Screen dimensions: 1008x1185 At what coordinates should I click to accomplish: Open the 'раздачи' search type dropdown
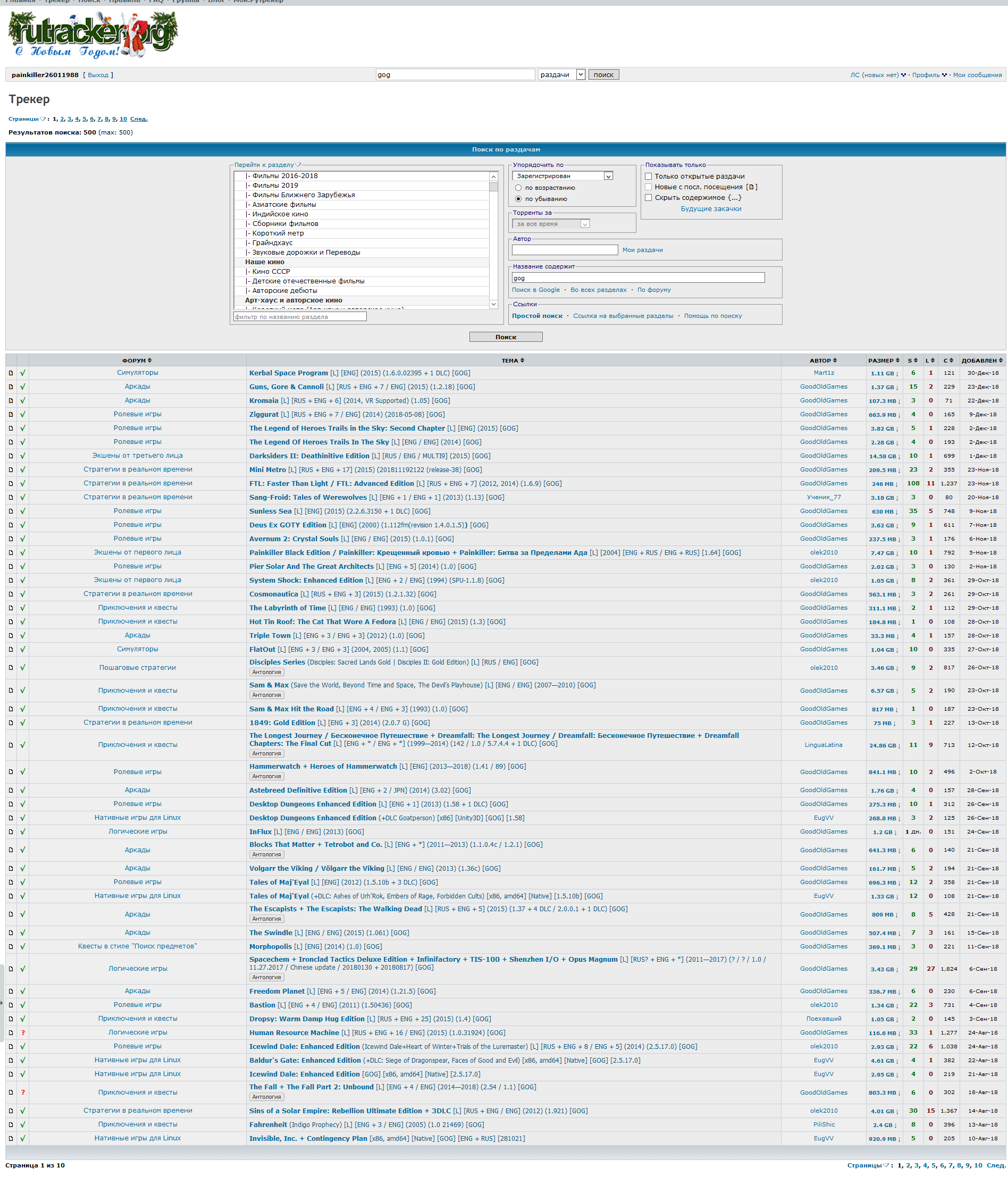[x=562, y=74]
